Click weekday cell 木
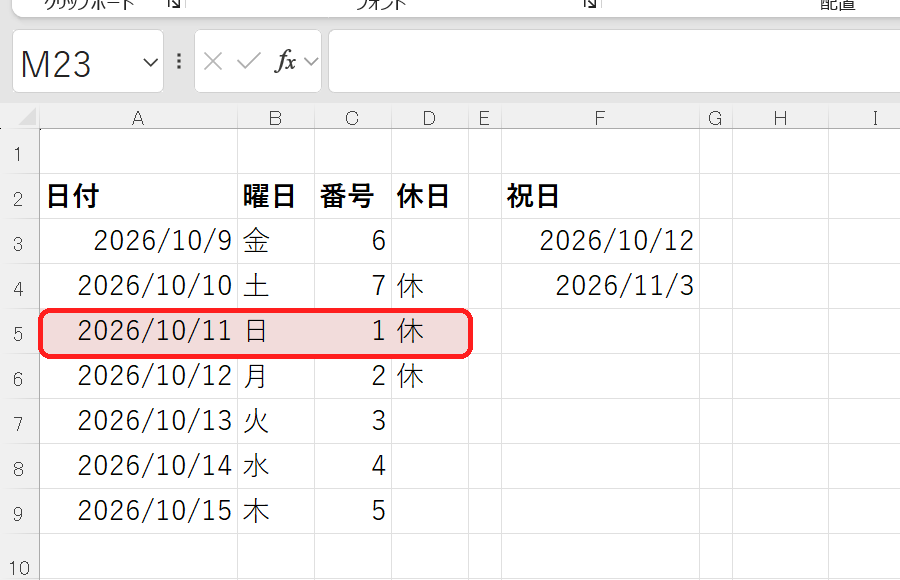This screenshot has height=580, width=900. (x=276, y=511)
